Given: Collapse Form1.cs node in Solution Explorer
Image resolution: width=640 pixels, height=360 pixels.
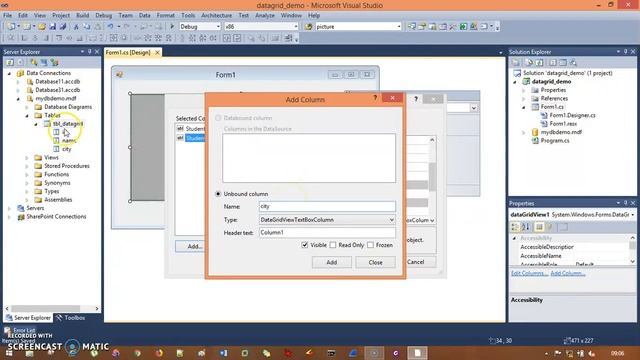Looking at the screenshot, I should click(524, 107).
